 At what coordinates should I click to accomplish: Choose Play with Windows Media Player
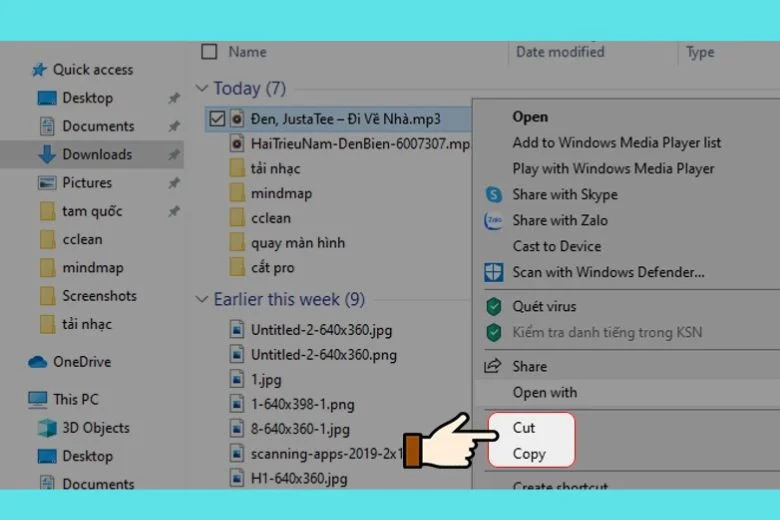point(613,169)
